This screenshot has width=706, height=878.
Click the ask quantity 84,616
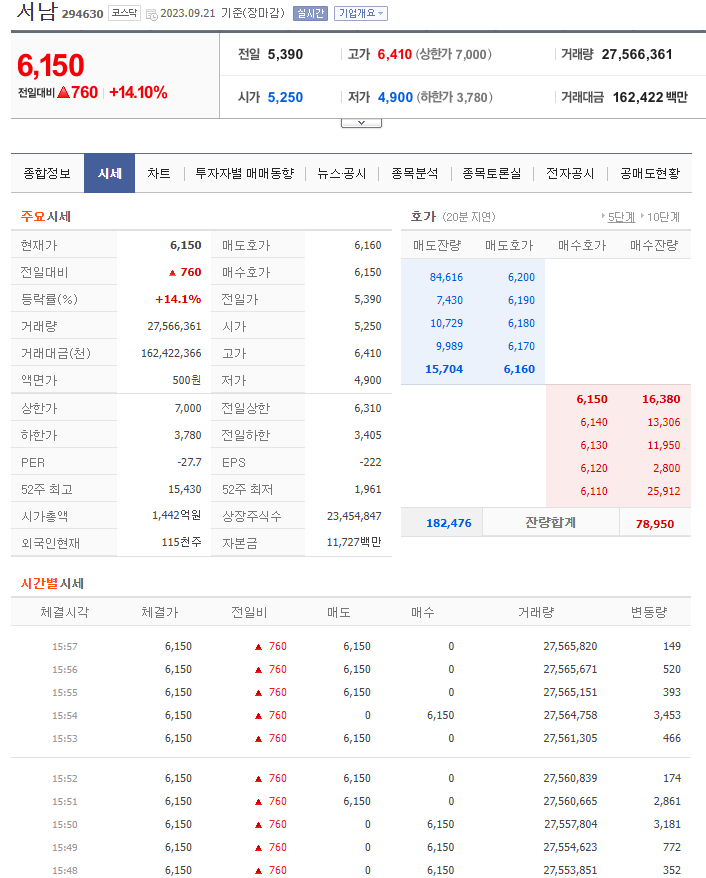tap(446, 277)
